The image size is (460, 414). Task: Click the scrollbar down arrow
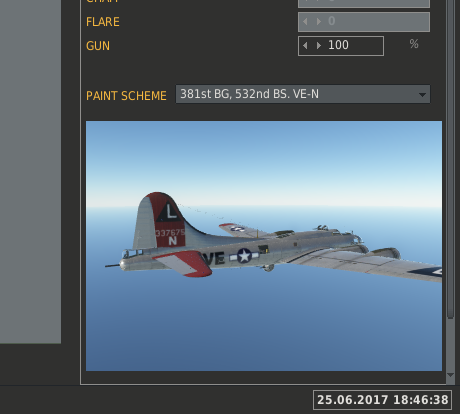pyautogui.click(x=450, y=375)
